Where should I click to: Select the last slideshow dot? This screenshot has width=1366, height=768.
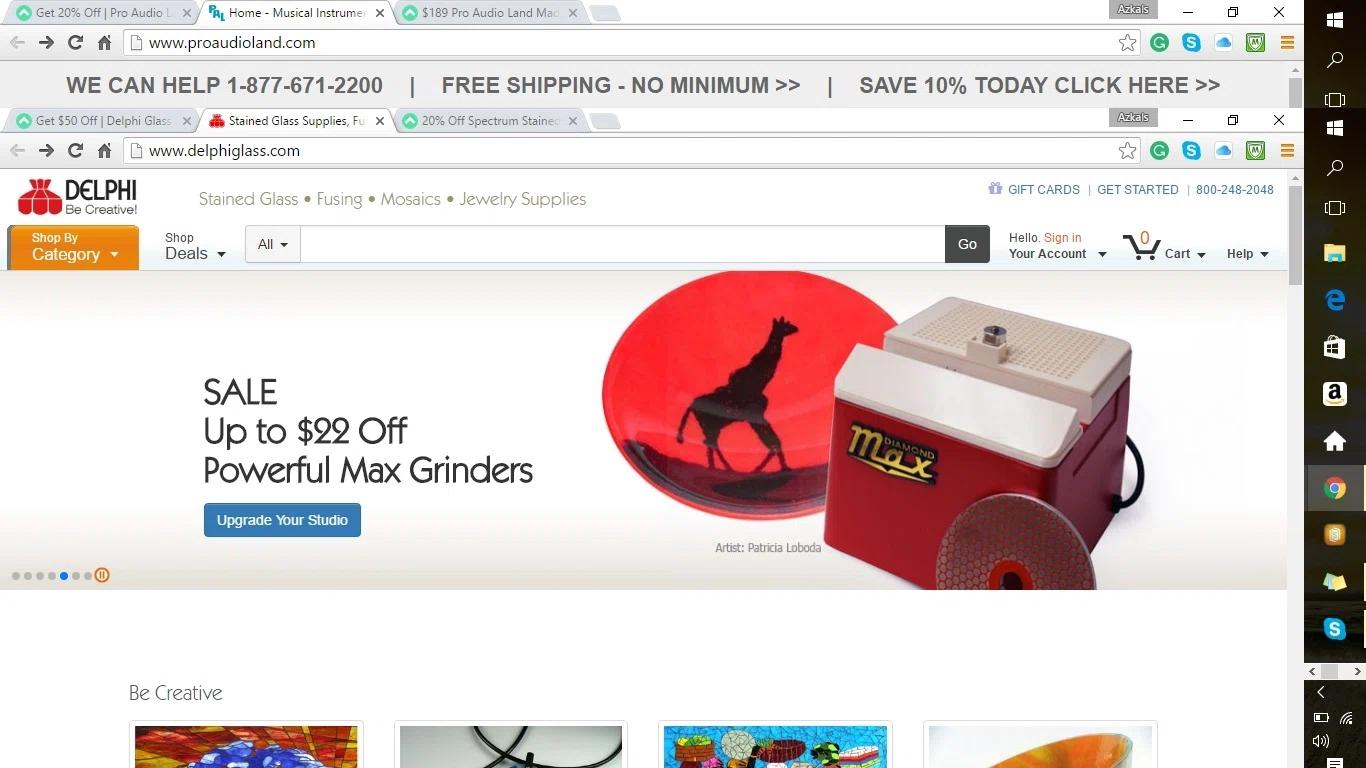coord(88,576)
